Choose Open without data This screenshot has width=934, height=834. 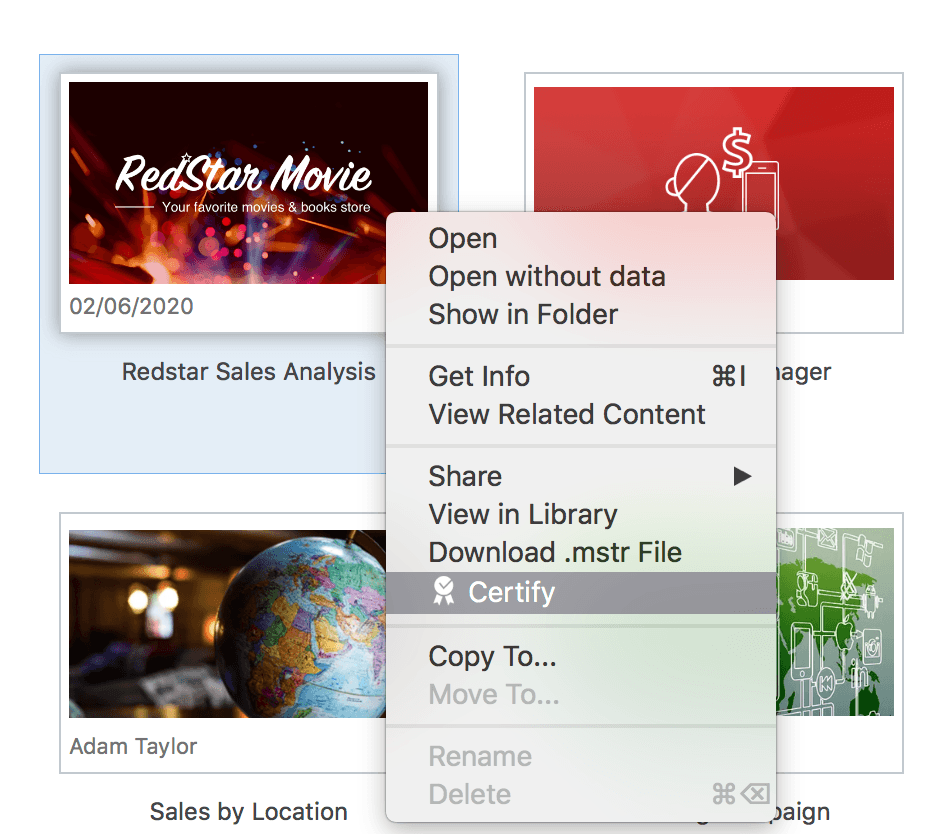pyautogui.click(x=546, y=277)
